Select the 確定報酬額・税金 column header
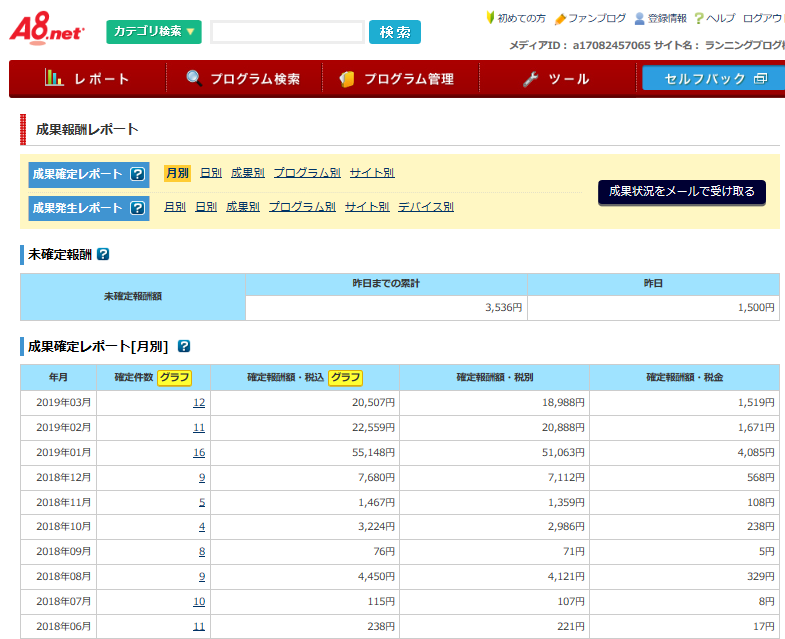The width and height of the screenshot is (785, 639). 684,378
